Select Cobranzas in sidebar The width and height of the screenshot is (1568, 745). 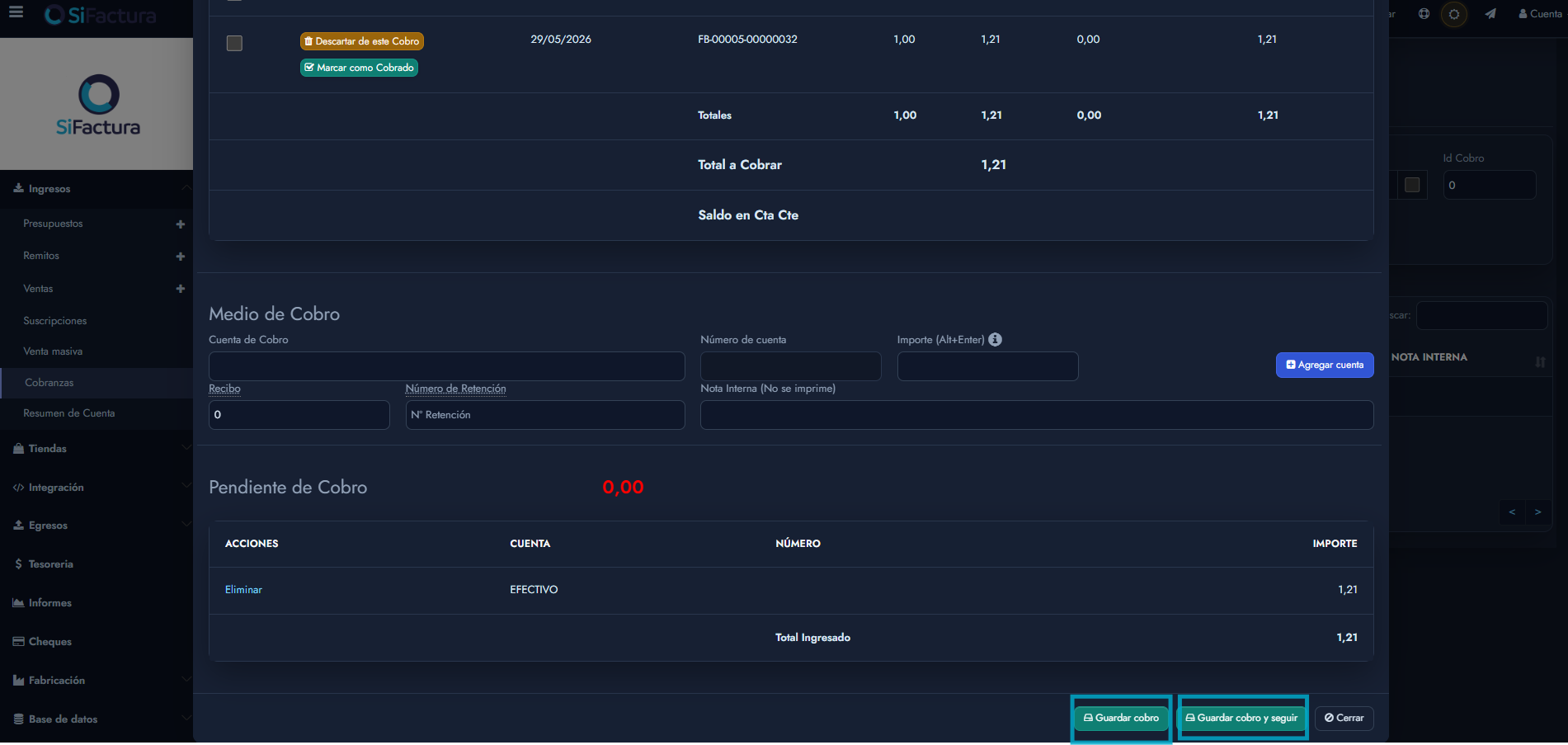[x=97, y=383]
